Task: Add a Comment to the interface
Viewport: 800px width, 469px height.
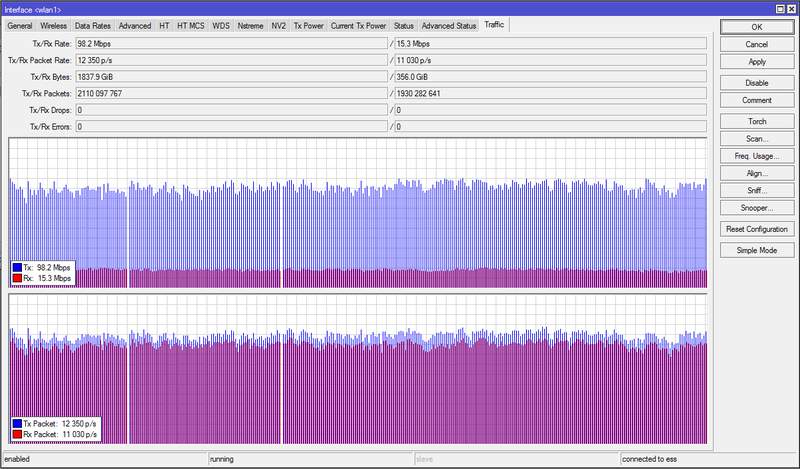Action: click(x=757, y=100)
